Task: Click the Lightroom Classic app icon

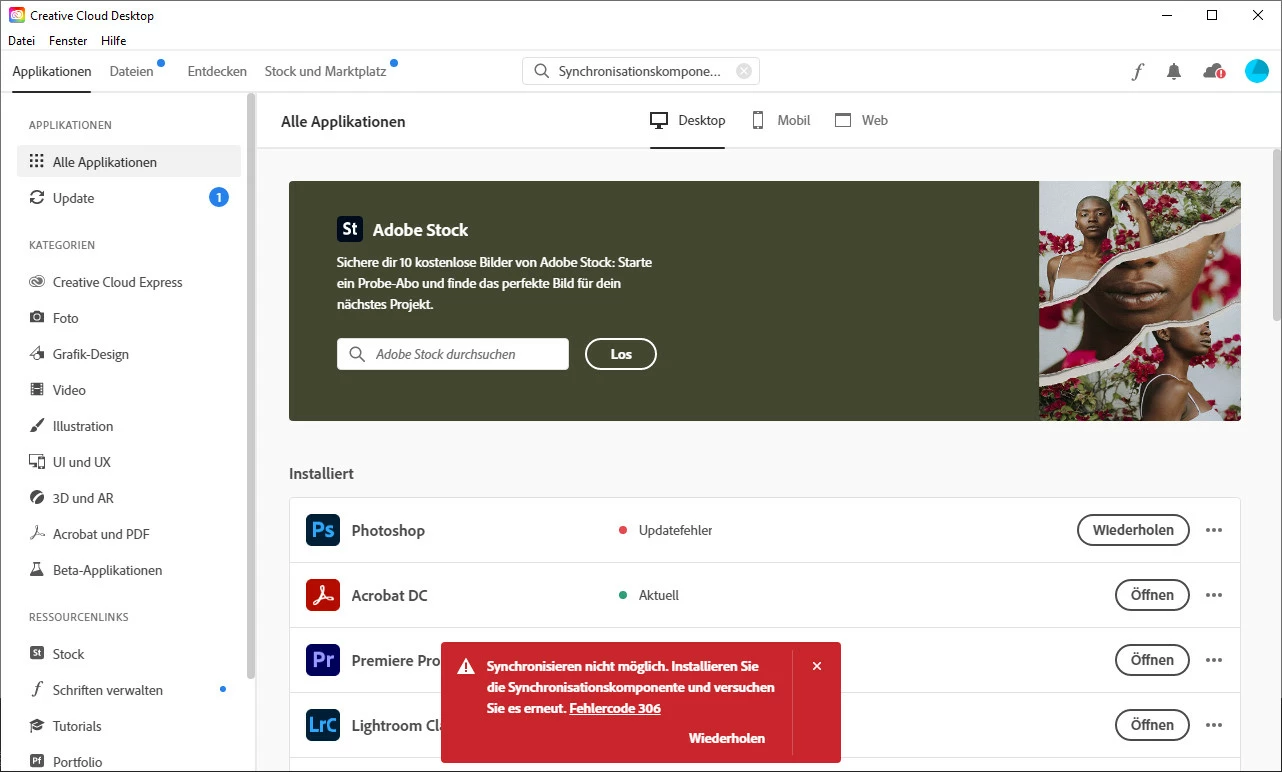Action: [x=323, y=725]
